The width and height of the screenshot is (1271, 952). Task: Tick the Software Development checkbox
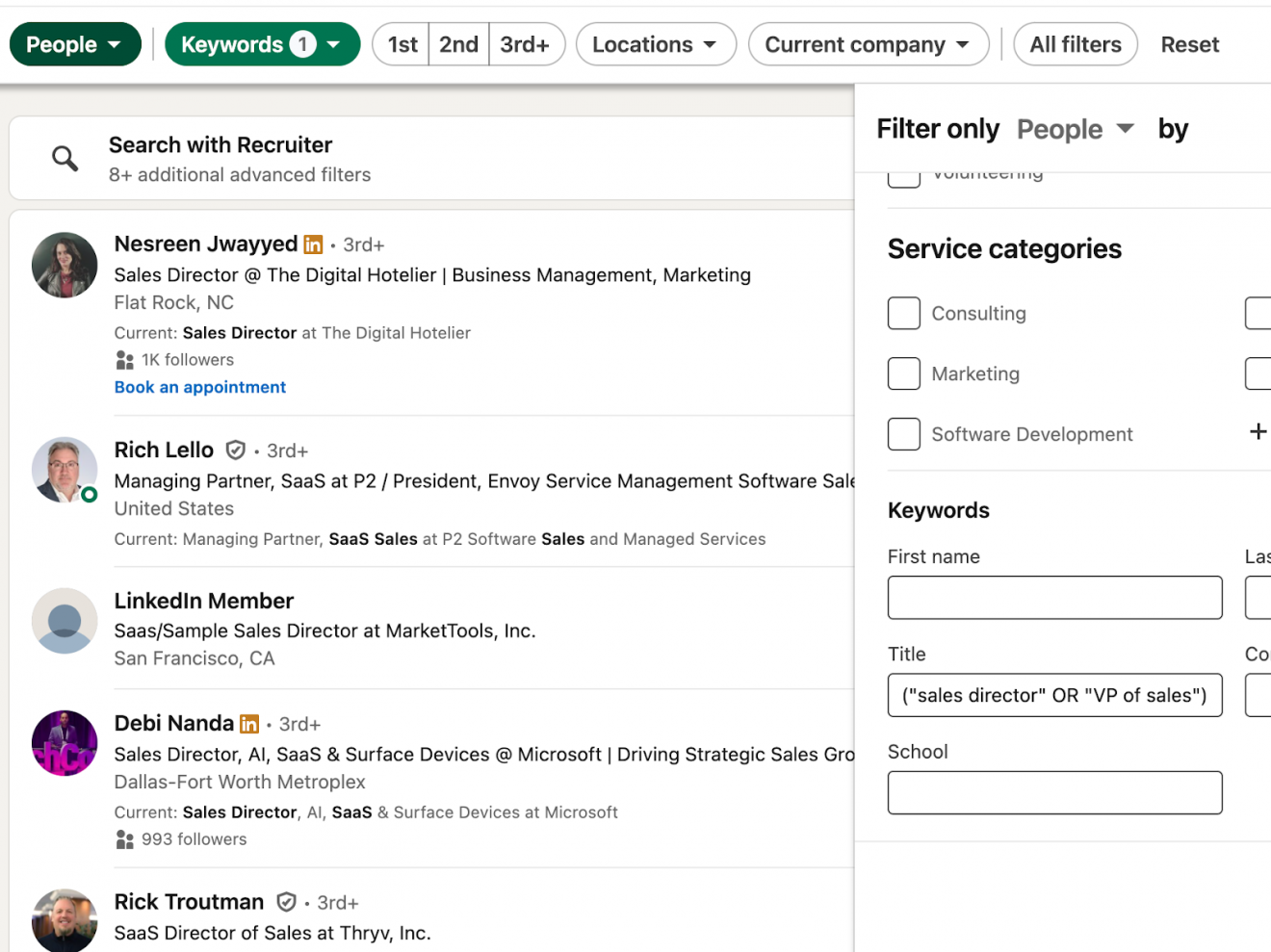click(x=903, y=434)
